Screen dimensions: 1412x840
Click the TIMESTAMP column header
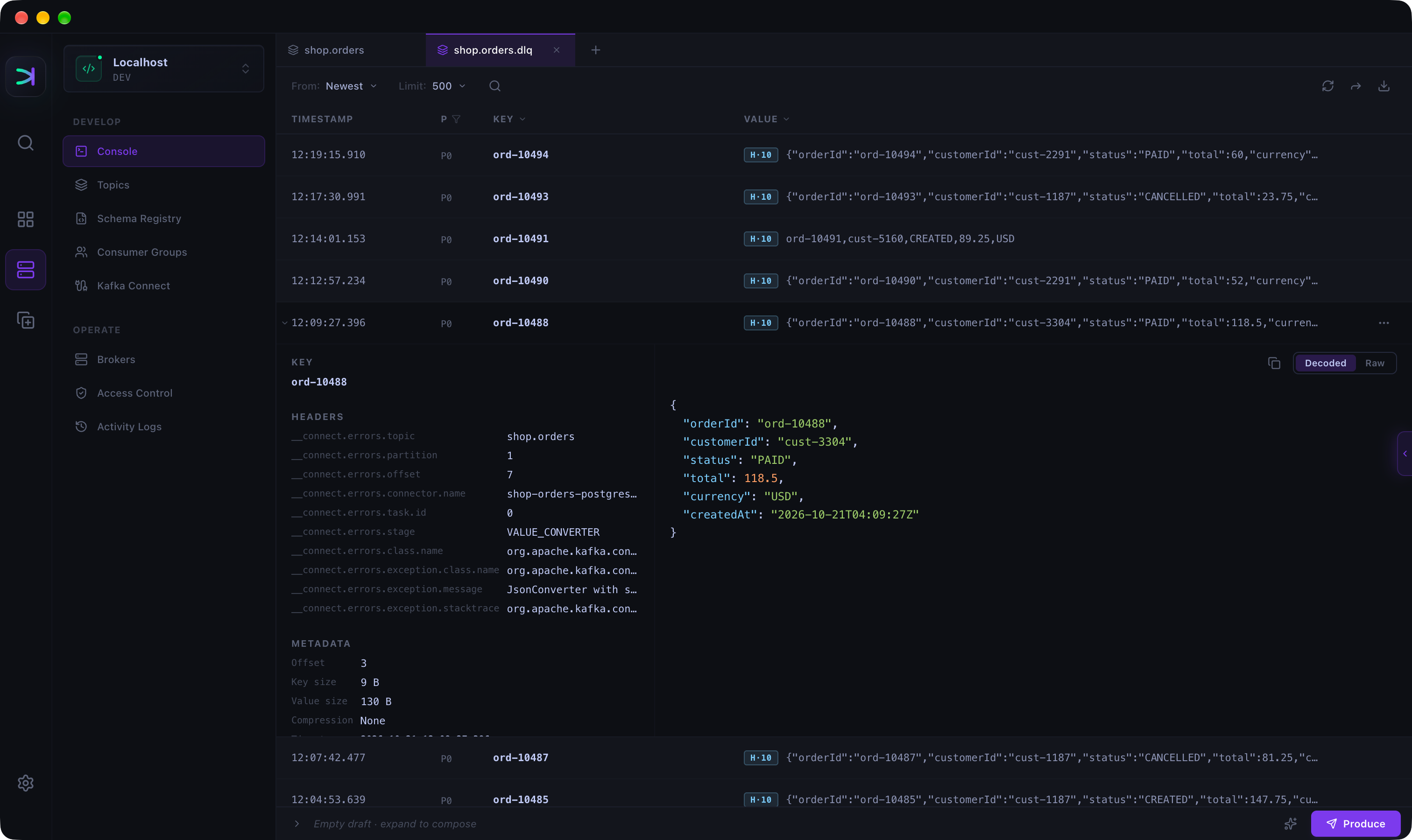click(x=322, y=119)
